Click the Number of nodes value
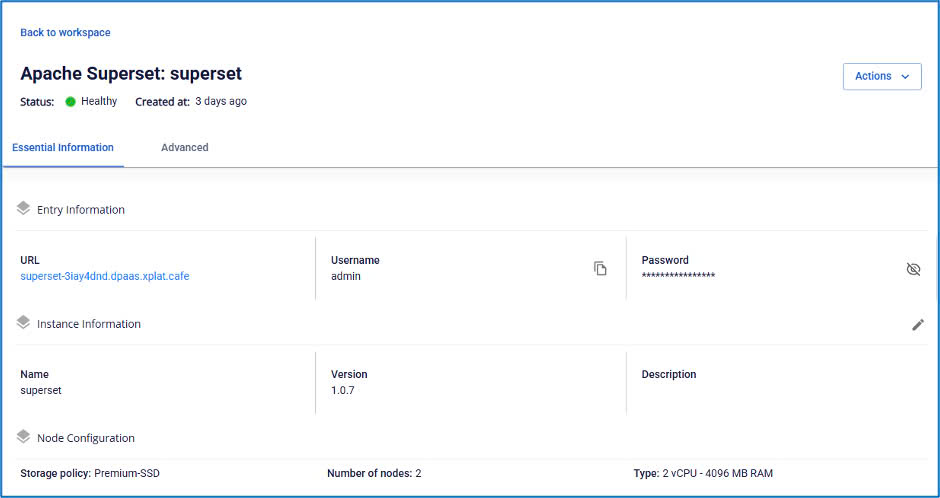940x498 pixels. click(418, 473)
